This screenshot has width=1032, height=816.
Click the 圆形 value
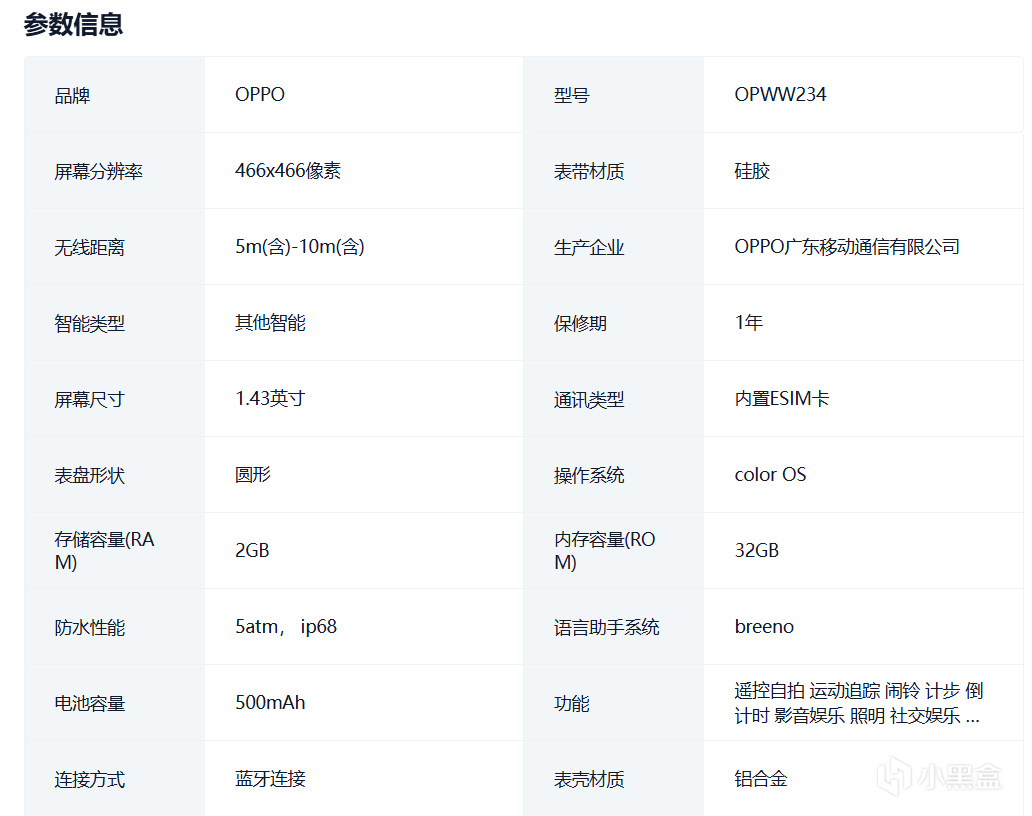click(253, 475)
